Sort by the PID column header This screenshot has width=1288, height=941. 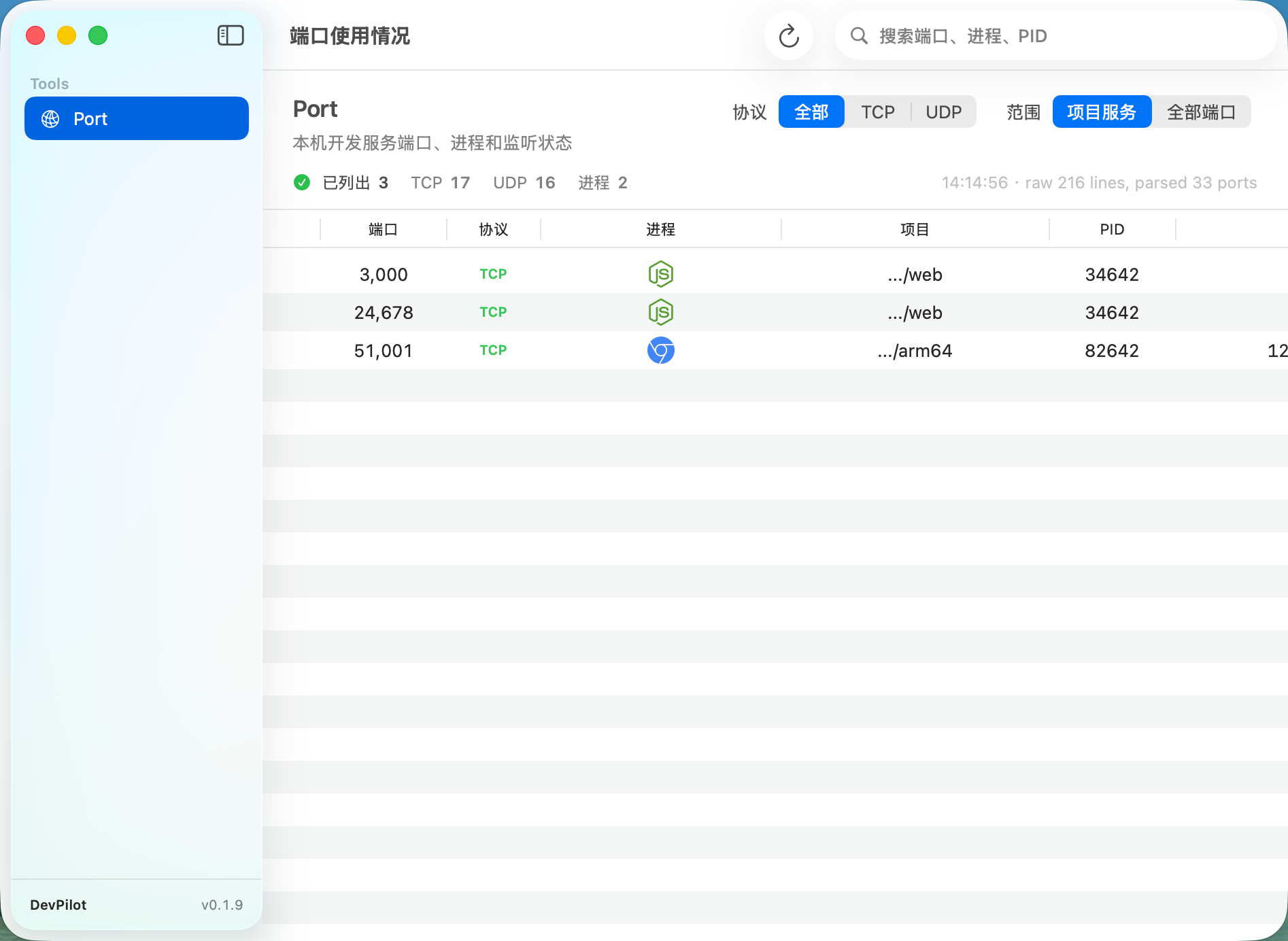(x=1112, y=229)
